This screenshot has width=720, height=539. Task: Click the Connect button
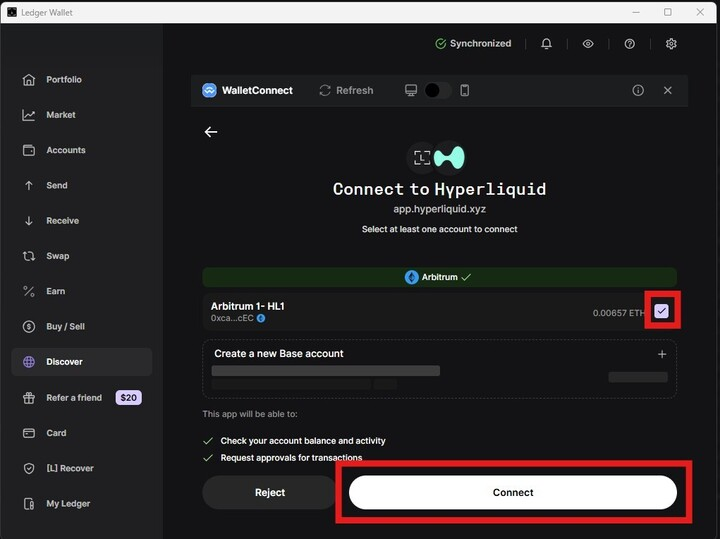pyautogui.click(x=513, y=492)
